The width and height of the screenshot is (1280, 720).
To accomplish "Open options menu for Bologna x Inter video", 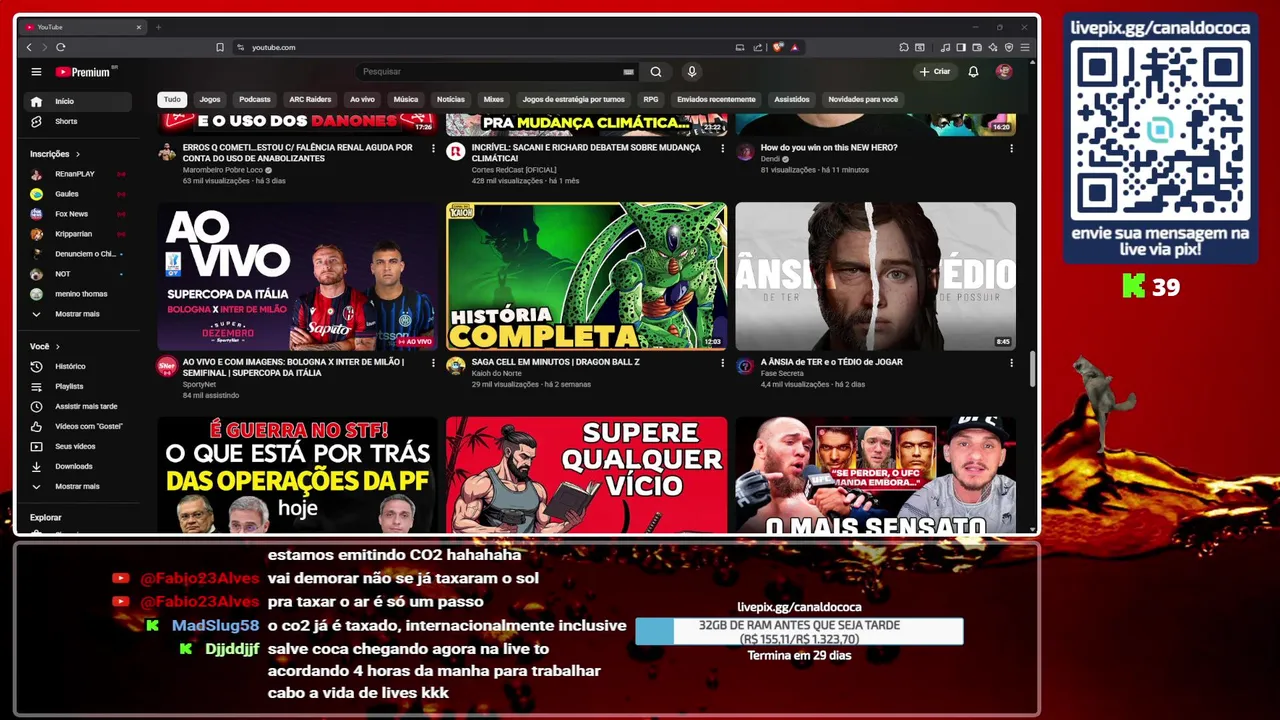I will point(433,363).
